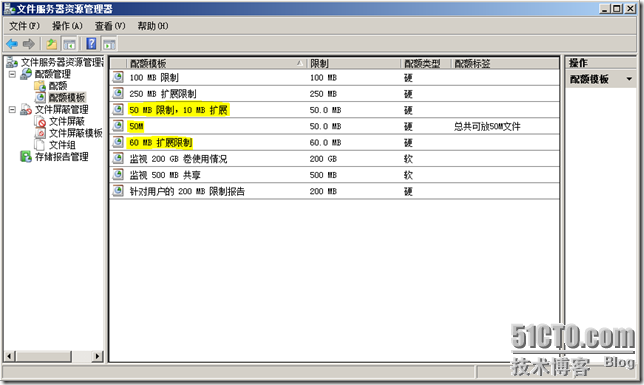Toggle the show/hide action pane icon

(x=109, y=44)
